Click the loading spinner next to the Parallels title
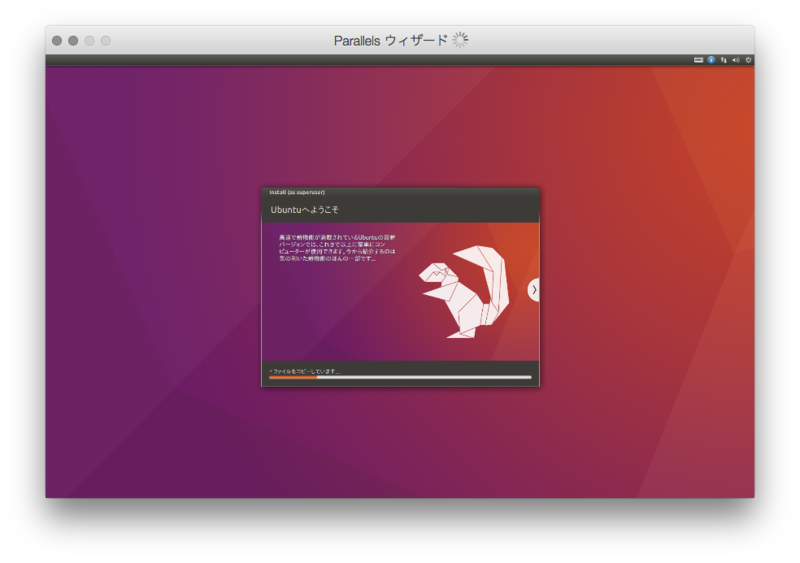Screen dimensions: 800x563 point(460,40)
